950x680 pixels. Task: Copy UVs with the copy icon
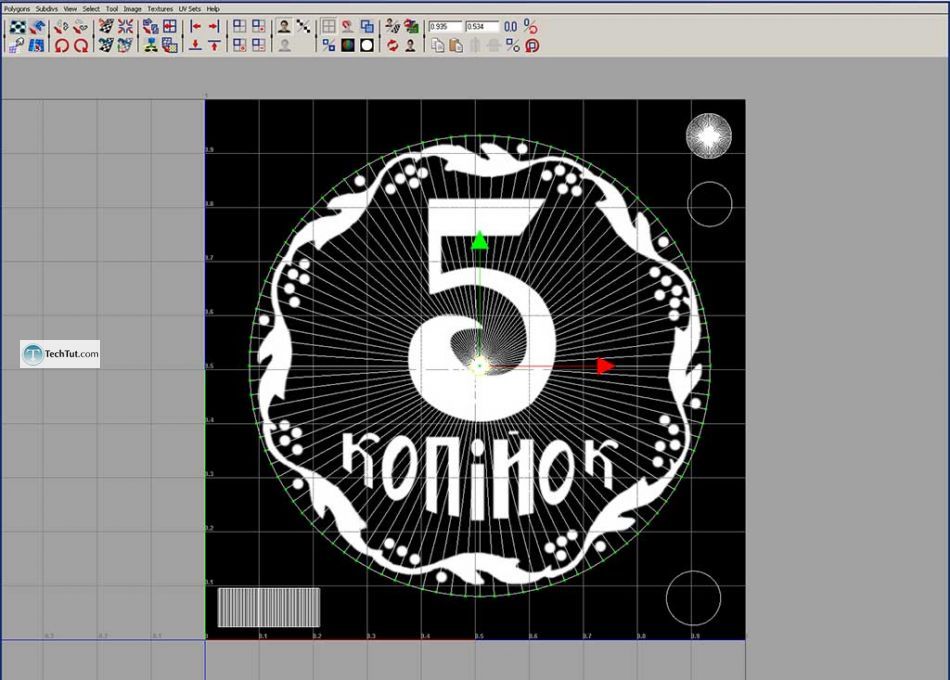click(x=437, y=45)
